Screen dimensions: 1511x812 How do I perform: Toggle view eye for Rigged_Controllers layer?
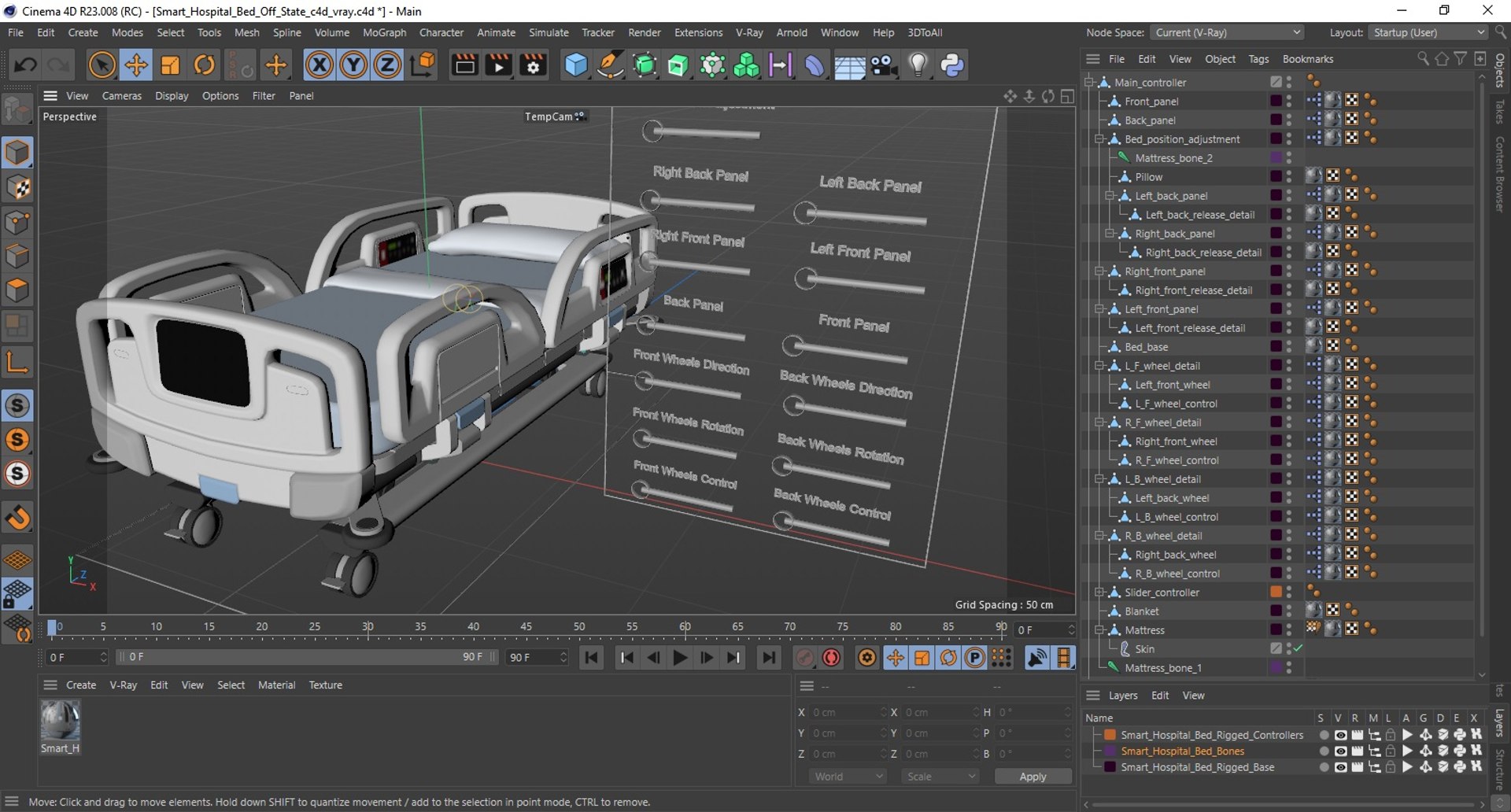[1340, 736]
